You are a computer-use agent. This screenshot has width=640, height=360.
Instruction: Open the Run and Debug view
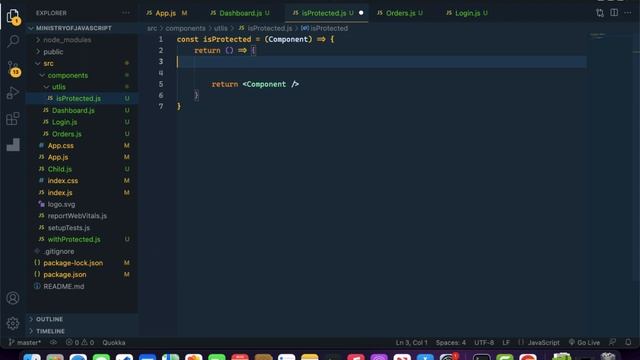pos(13,93)
